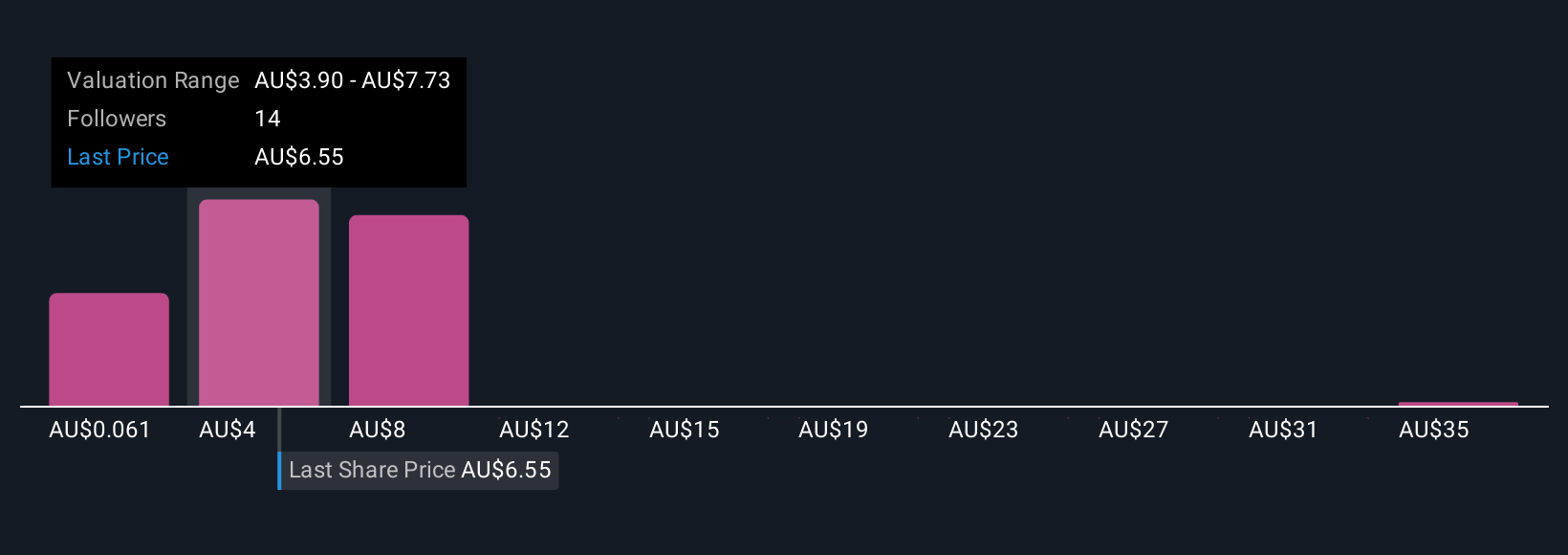Click the AU$23 axis label
Image resolution: width=1568 pixels, height=555 pixels.
click(984, 430)
